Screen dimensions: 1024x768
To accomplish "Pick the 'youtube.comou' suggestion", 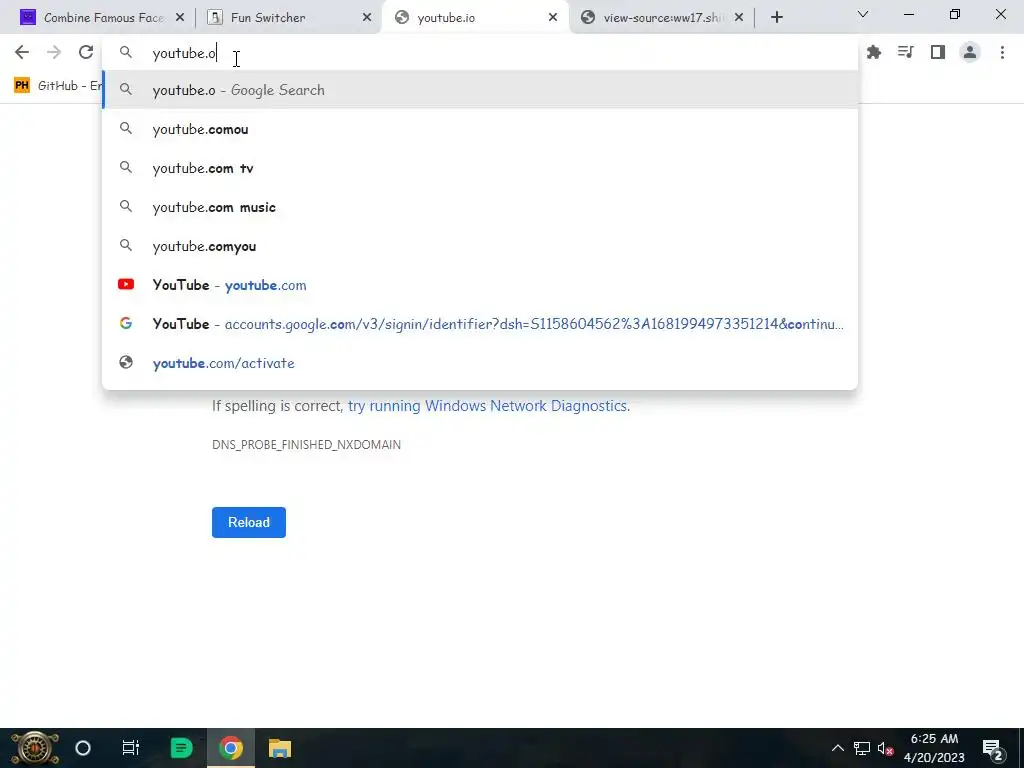I will tap(480, 129).
